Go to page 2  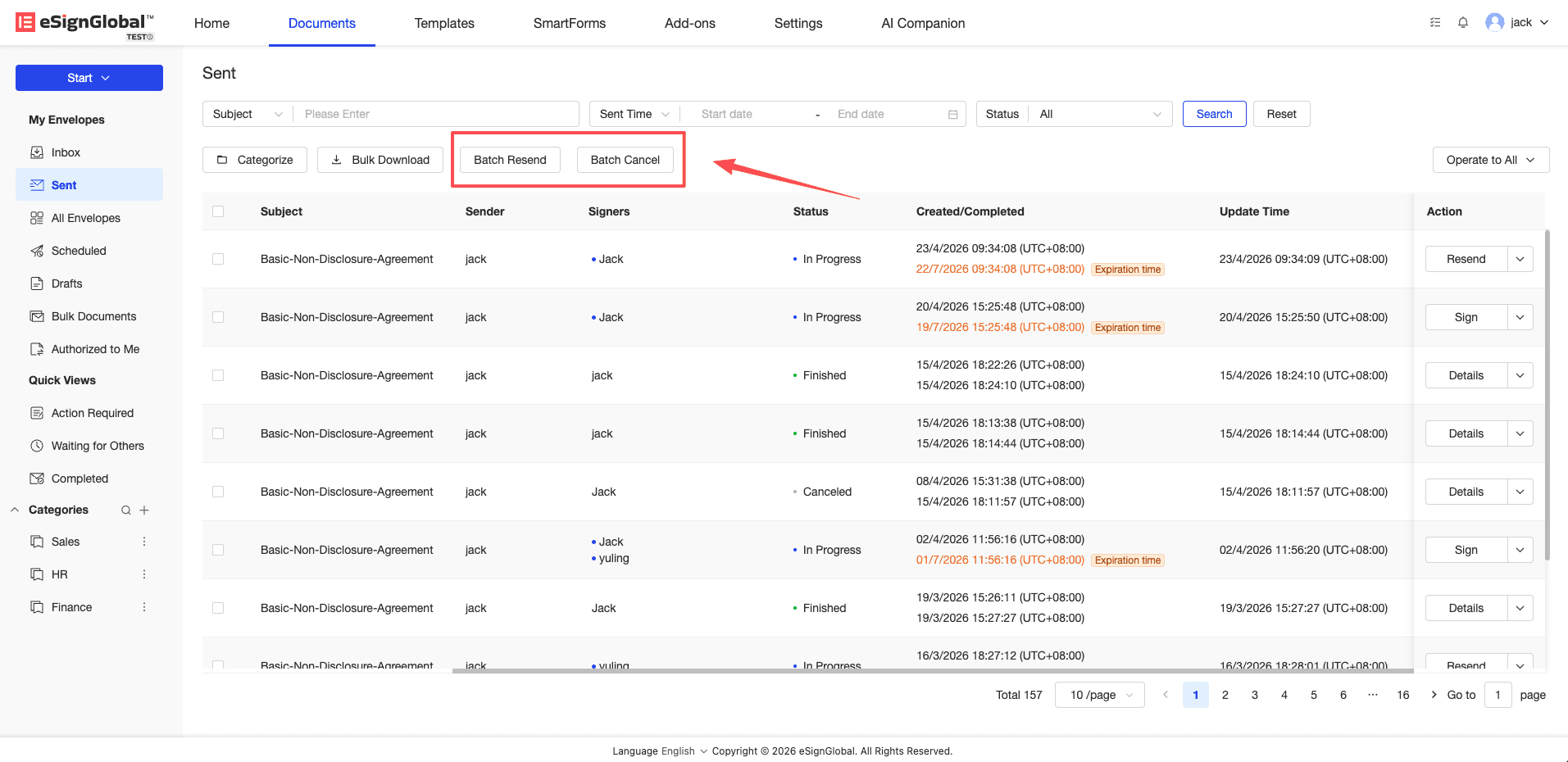pos(1225,695)
